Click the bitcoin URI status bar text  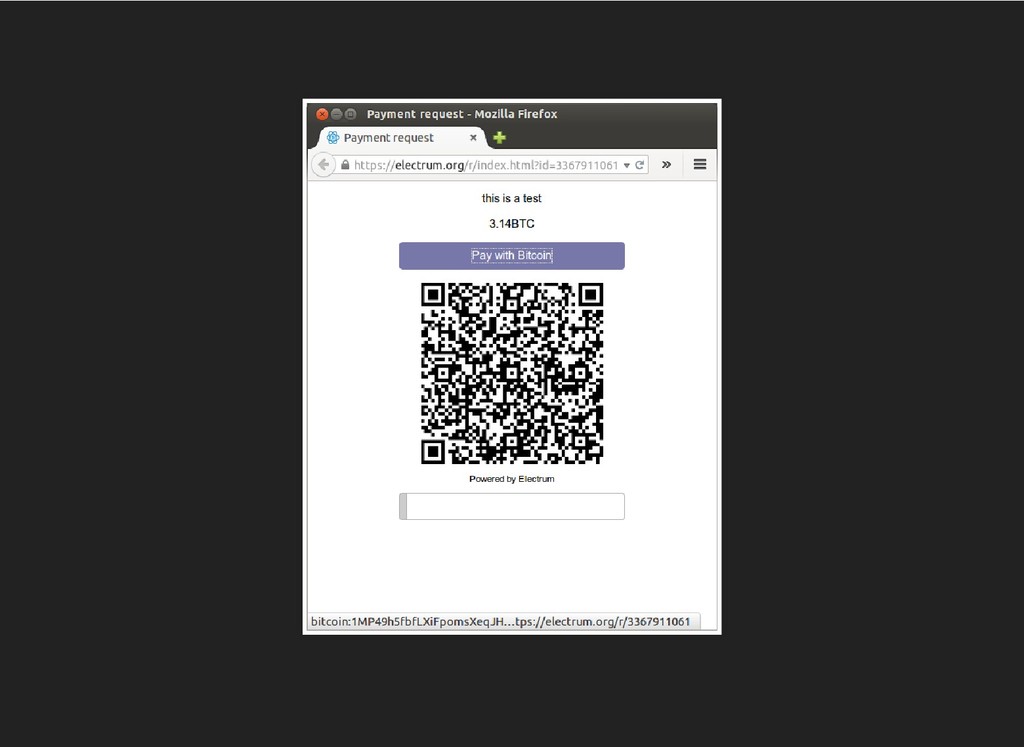tap(501, 622)
